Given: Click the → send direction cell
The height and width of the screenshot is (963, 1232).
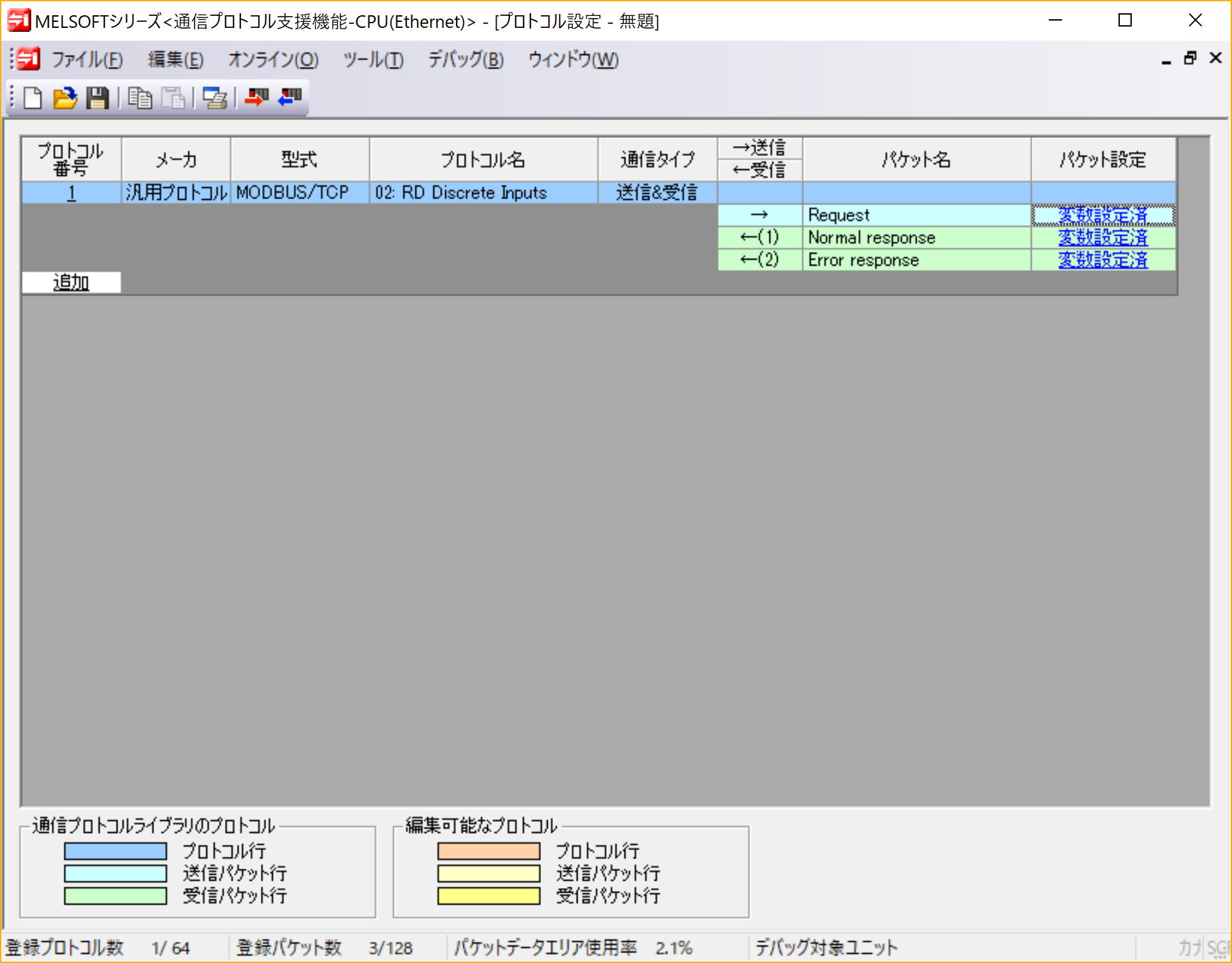Looking at the screenshot, I should point(760,215).
